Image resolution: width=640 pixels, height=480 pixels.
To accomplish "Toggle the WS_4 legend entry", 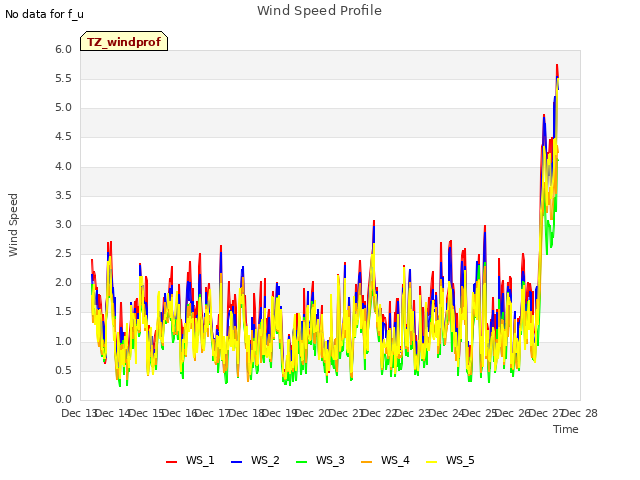I will [x=385, y=461].
